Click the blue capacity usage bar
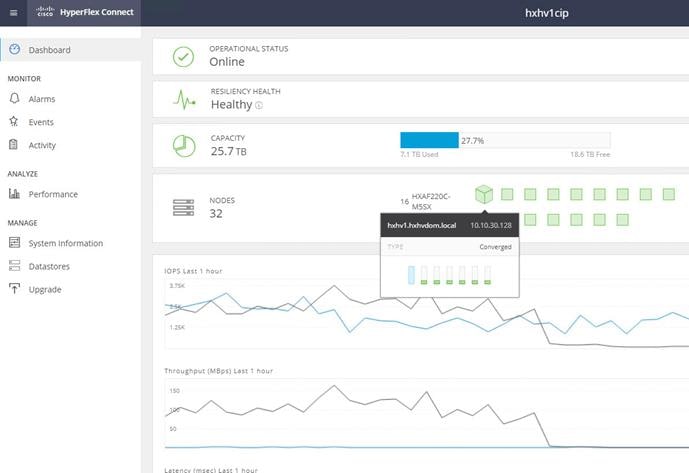 click(x=429, y=140)
